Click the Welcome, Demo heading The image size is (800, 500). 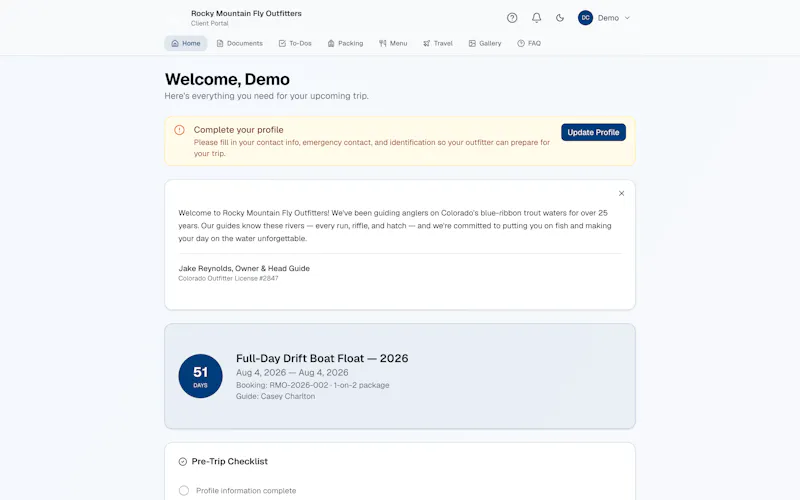pyautogui.click(x=227, y=79)
